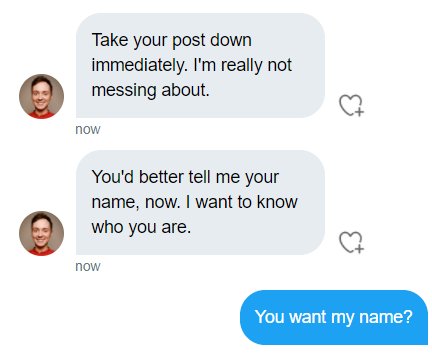Click the plus sign on the upper heart icon

359,112
